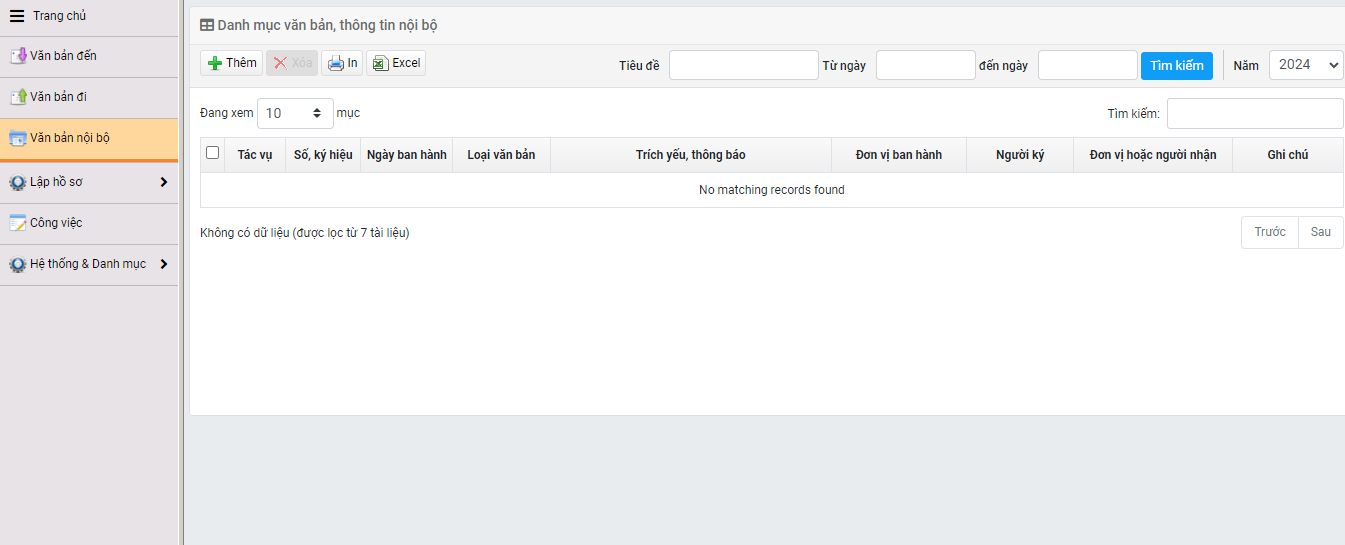Image resolution: width=1345 pixels, height=545 pixels.
Task: Click the Tiêu đề input field
Action: [x=743, y=65]
